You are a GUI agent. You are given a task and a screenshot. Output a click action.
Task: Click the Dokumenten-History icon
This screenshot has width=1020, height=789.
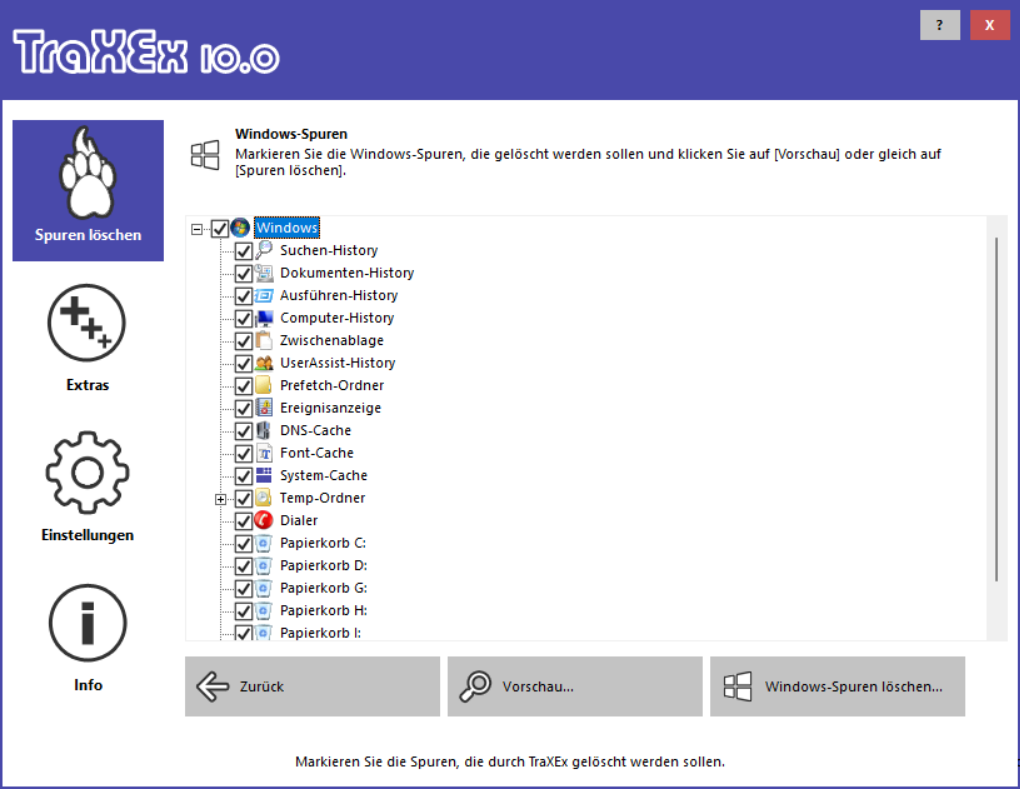263,273
